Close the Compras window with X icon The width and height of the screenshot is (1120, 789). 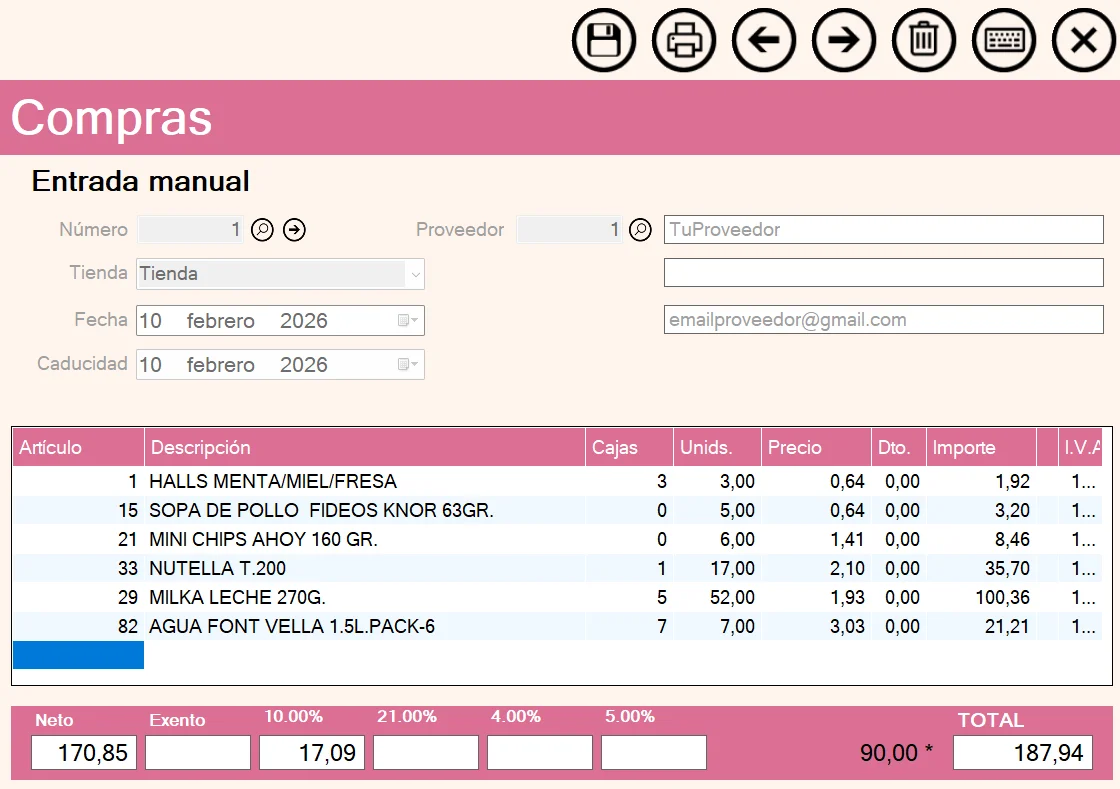coord(1084,41)
